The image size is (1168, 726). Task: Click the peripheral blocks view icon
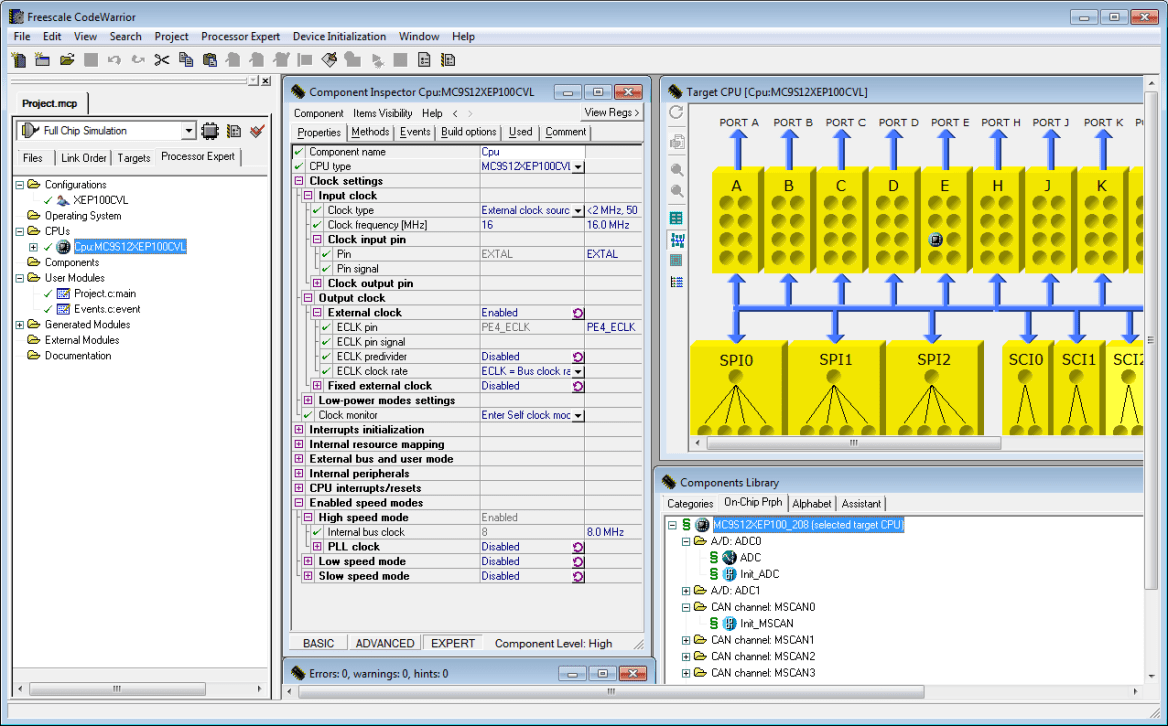[677, 240]
